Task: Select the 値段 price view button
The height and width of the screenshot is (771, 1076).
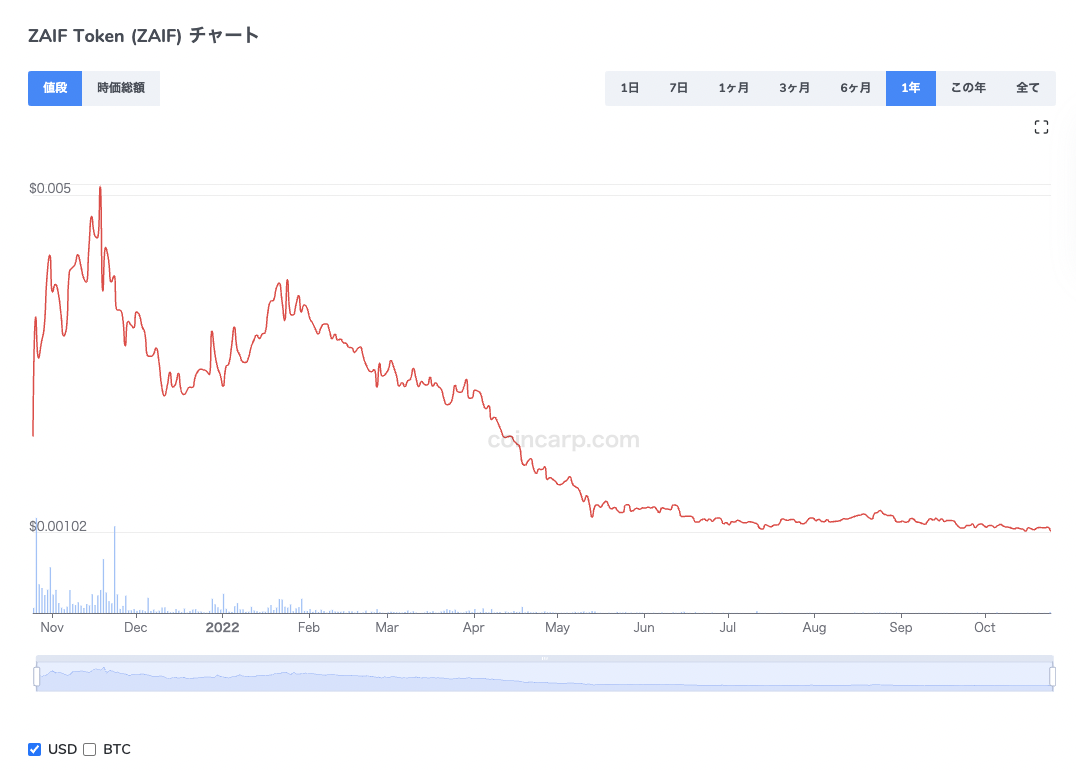Action: click(55, 88)
